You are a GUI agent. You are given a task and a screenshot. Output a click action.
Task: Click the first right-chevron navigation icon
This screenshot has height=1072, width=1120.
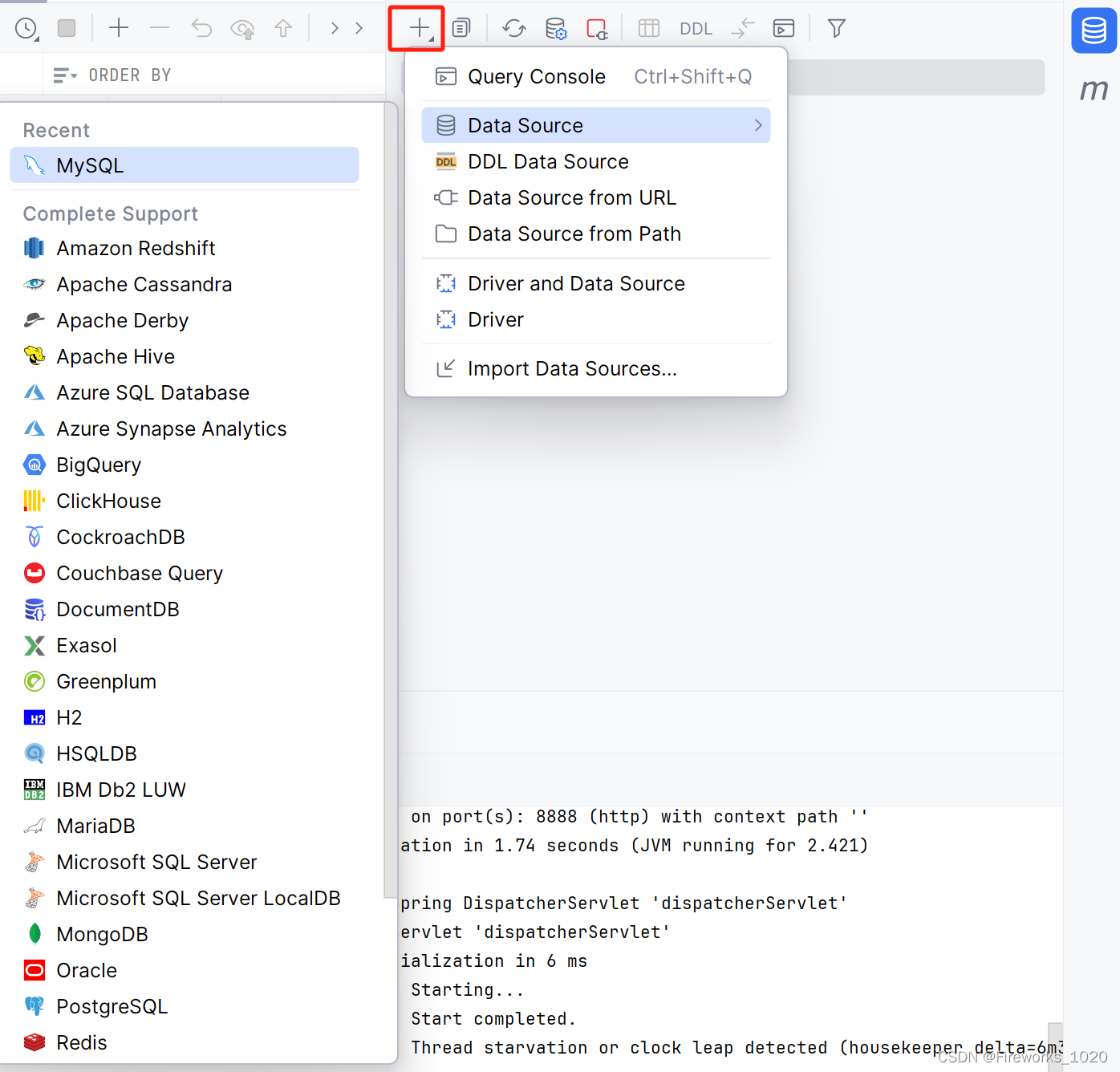[x=335, y=28]
